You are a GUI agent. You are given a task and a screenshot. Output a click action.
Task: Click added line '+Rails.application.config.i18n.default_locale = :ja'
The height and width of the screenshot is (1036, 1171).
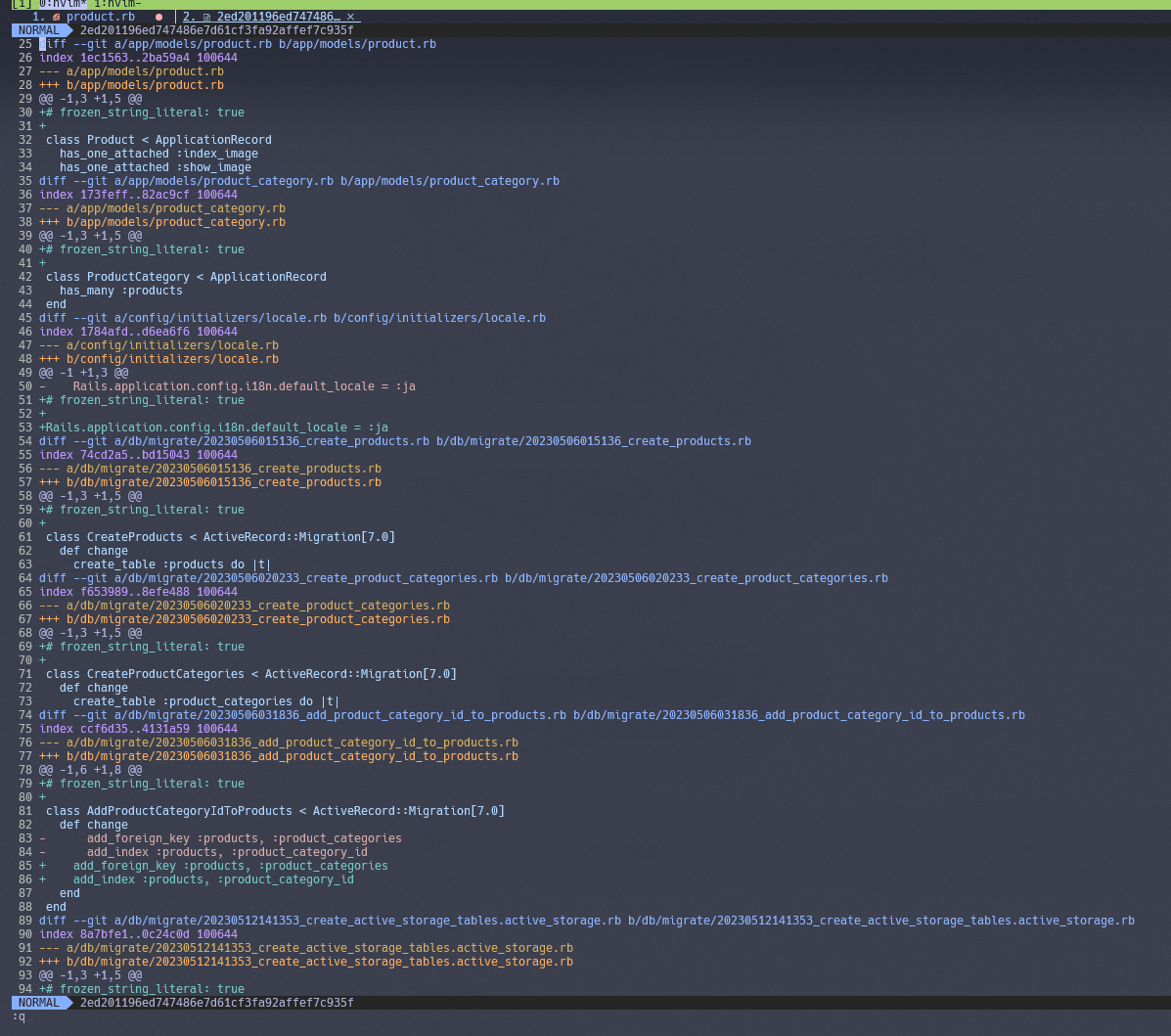[213, 428]
